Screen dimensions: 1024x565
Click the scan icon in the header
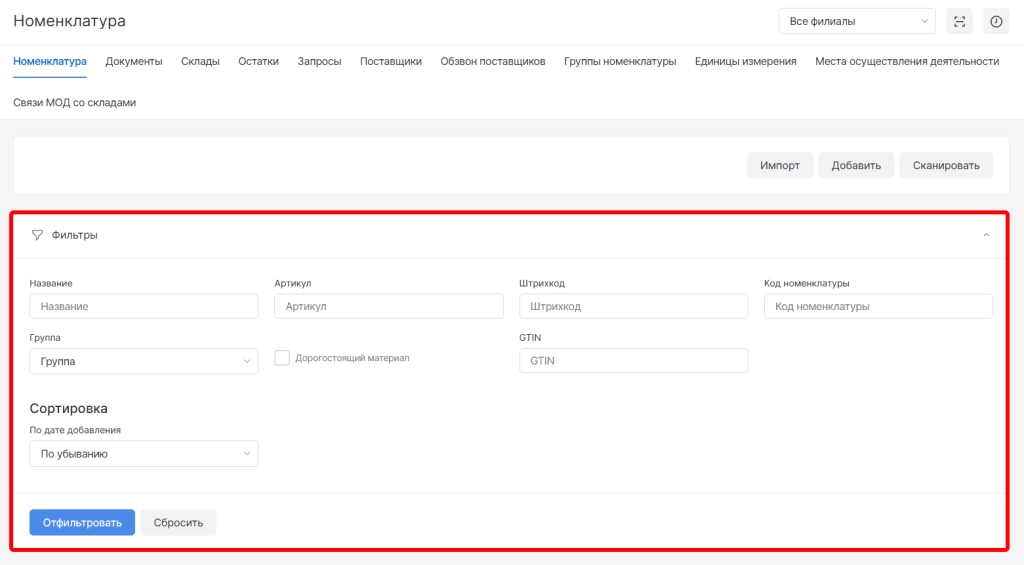tap(959, 21)
